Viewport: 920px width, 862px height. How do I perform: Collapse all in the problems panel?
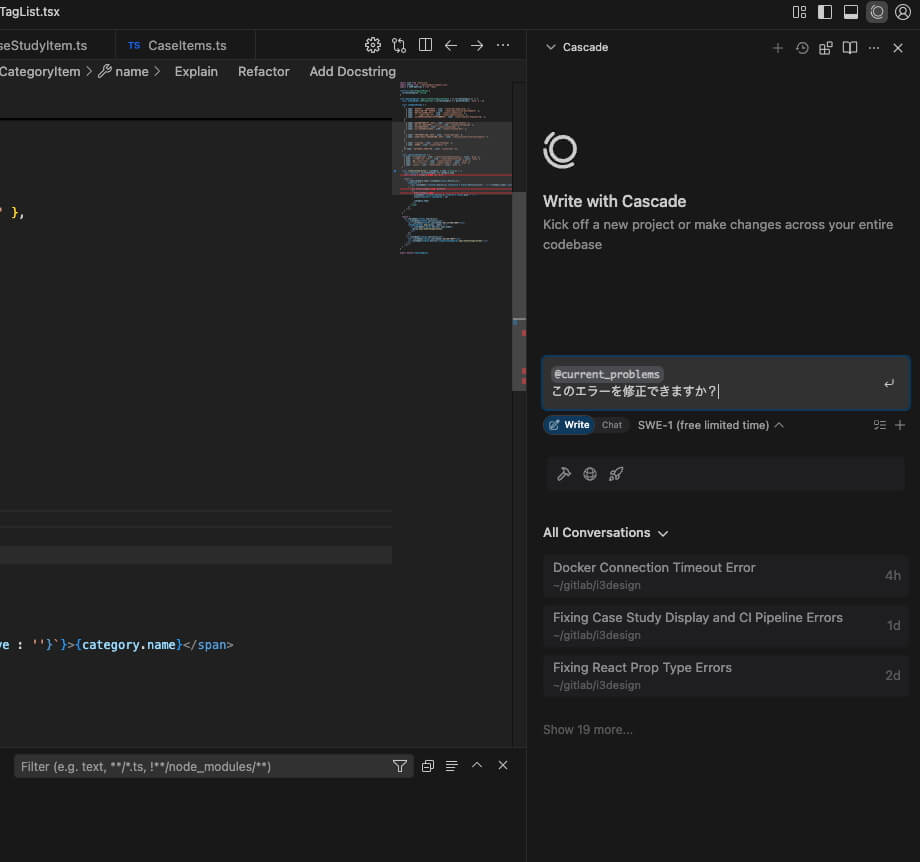[x=428, y=766]
